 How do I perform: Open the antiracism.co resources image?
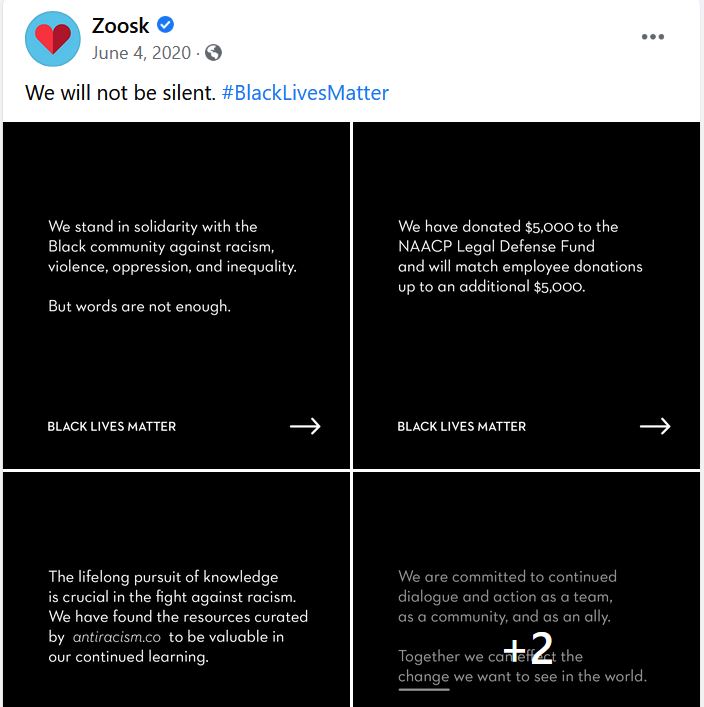point(176,589)
